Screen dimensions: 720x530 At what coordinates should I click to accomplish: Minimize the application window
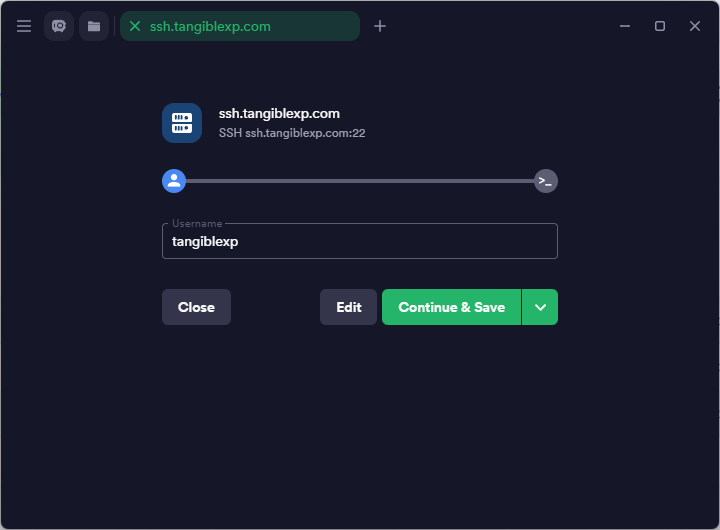(625, 26)
